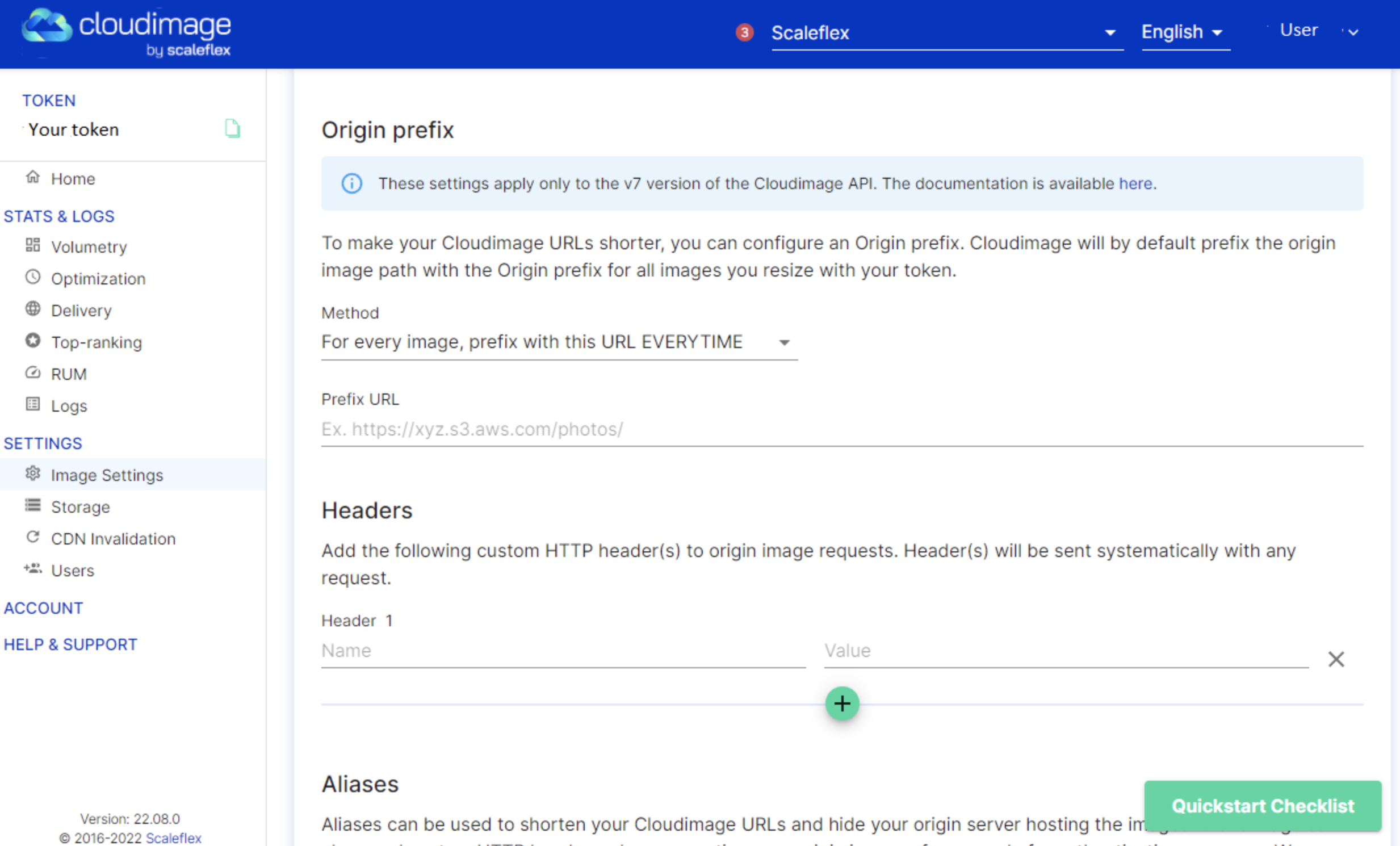Click into the Prefix URL input field

(841, 430)
